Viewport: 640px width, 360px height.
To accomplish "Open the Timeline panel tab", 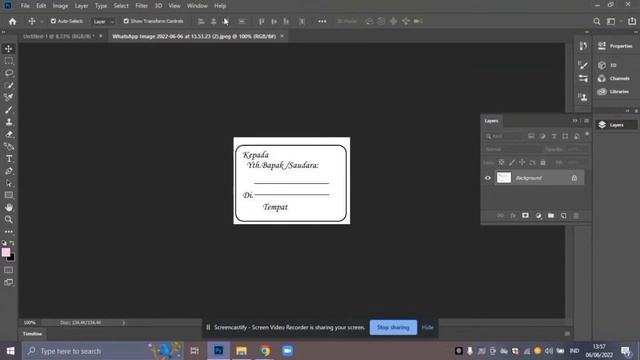I will click(x=32, y=334).
